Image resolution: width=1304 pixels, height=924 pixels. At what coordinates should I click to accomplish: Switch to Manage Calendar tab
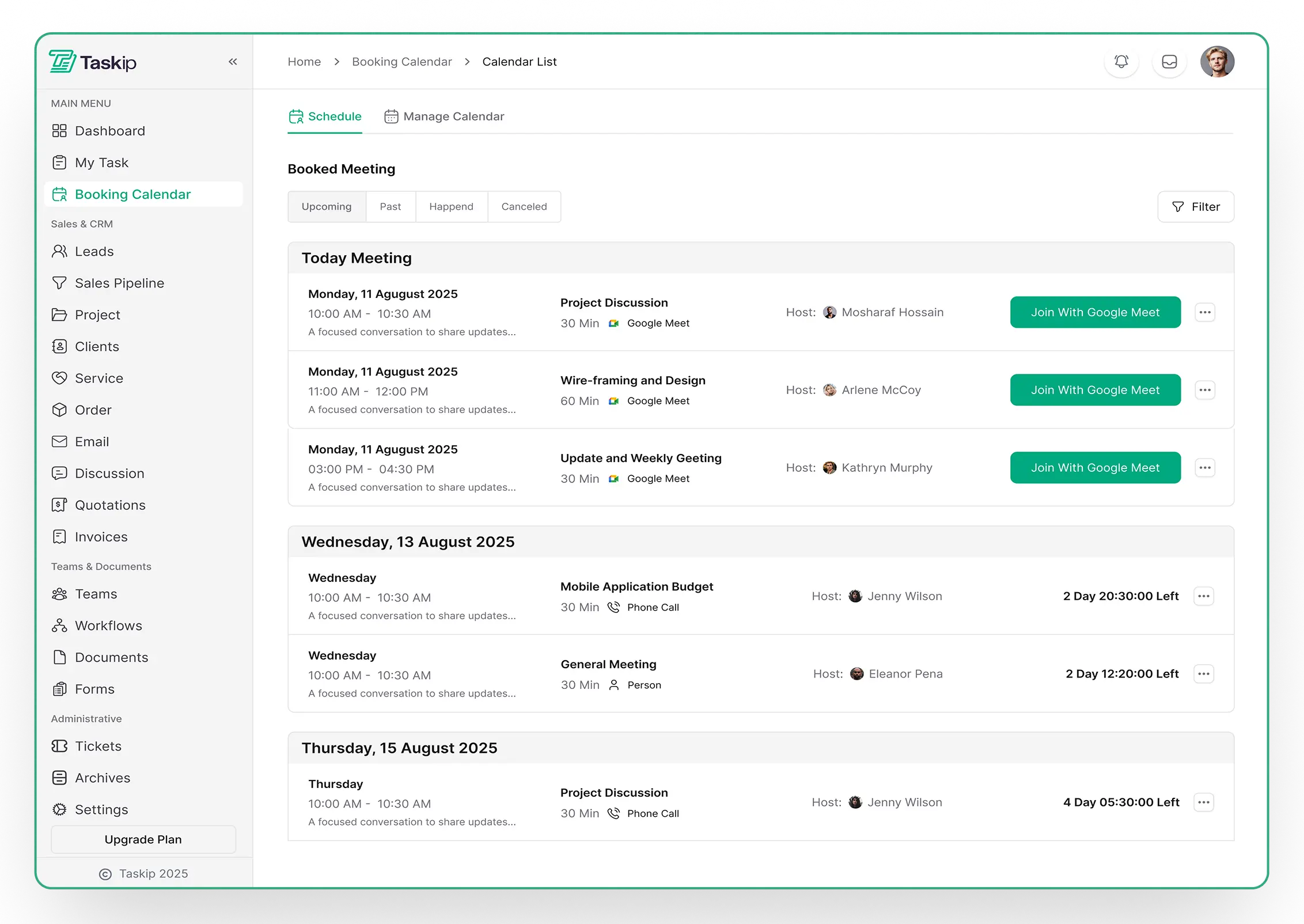tap(444, 116)
